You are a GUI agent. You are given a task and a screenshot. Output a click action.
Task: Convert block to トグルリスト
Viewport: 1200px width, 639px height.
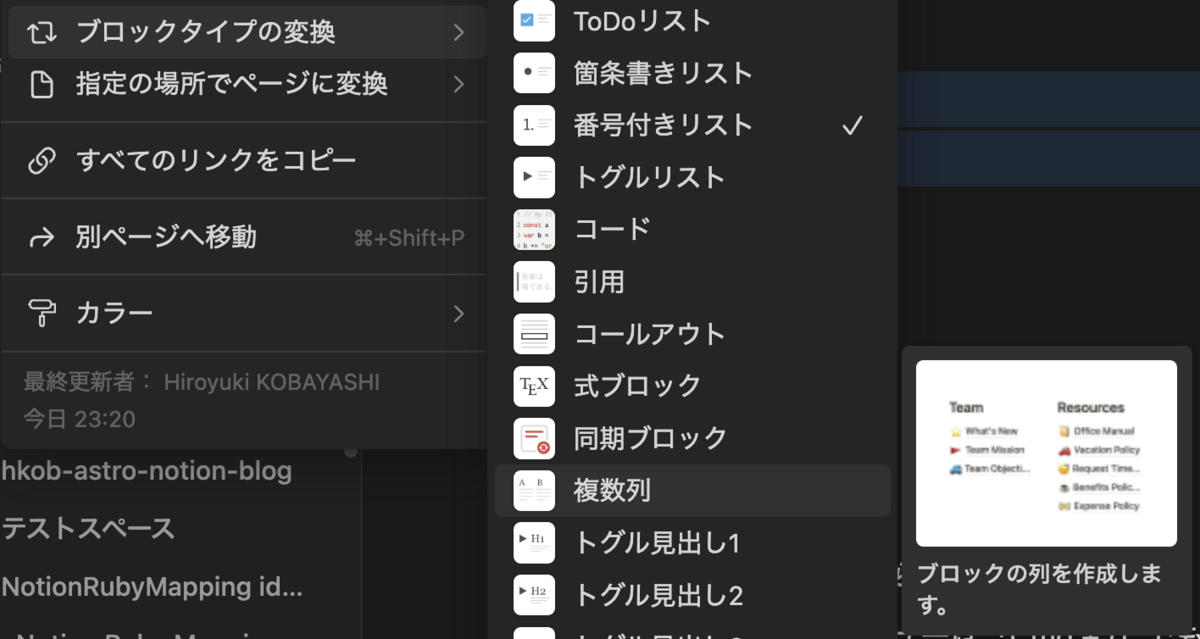692,177
